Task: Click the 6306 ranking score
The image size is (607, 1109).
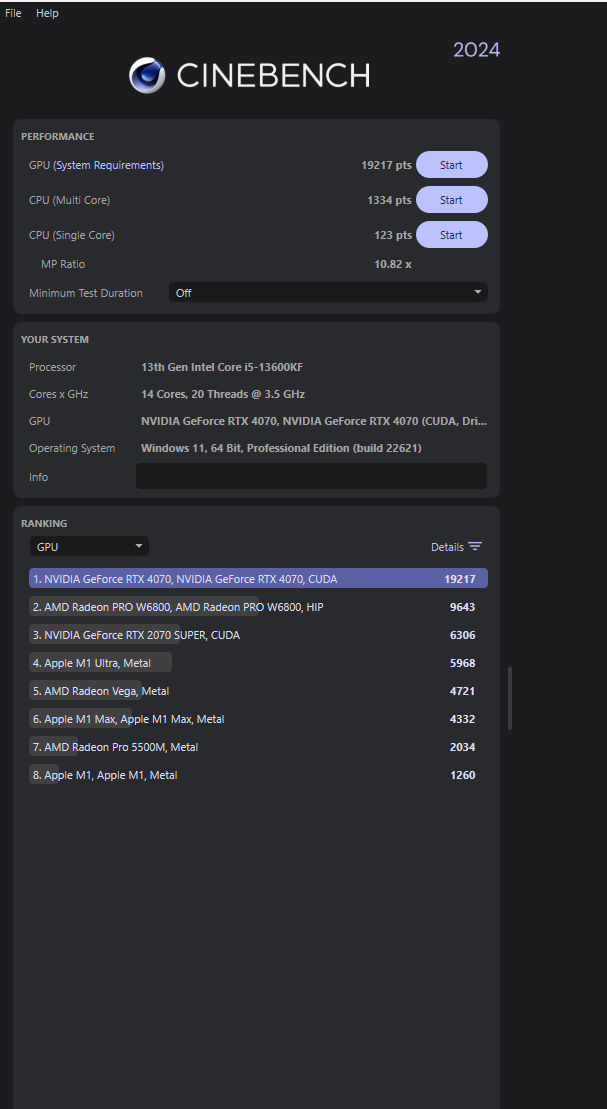Action: tap(463, 635)
